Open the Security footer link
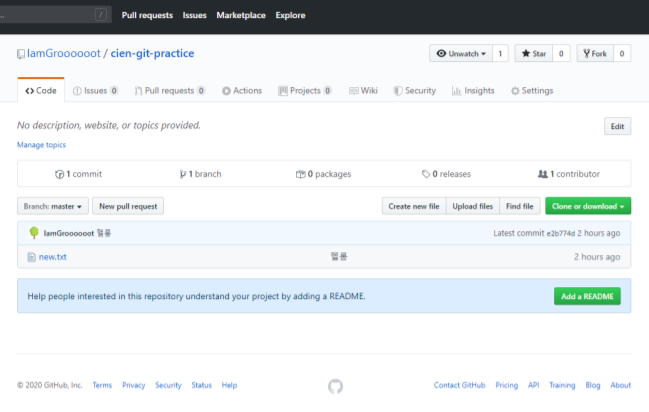Image resolution: width=649 pixels, height=412 pixels. tap(168, 385)
